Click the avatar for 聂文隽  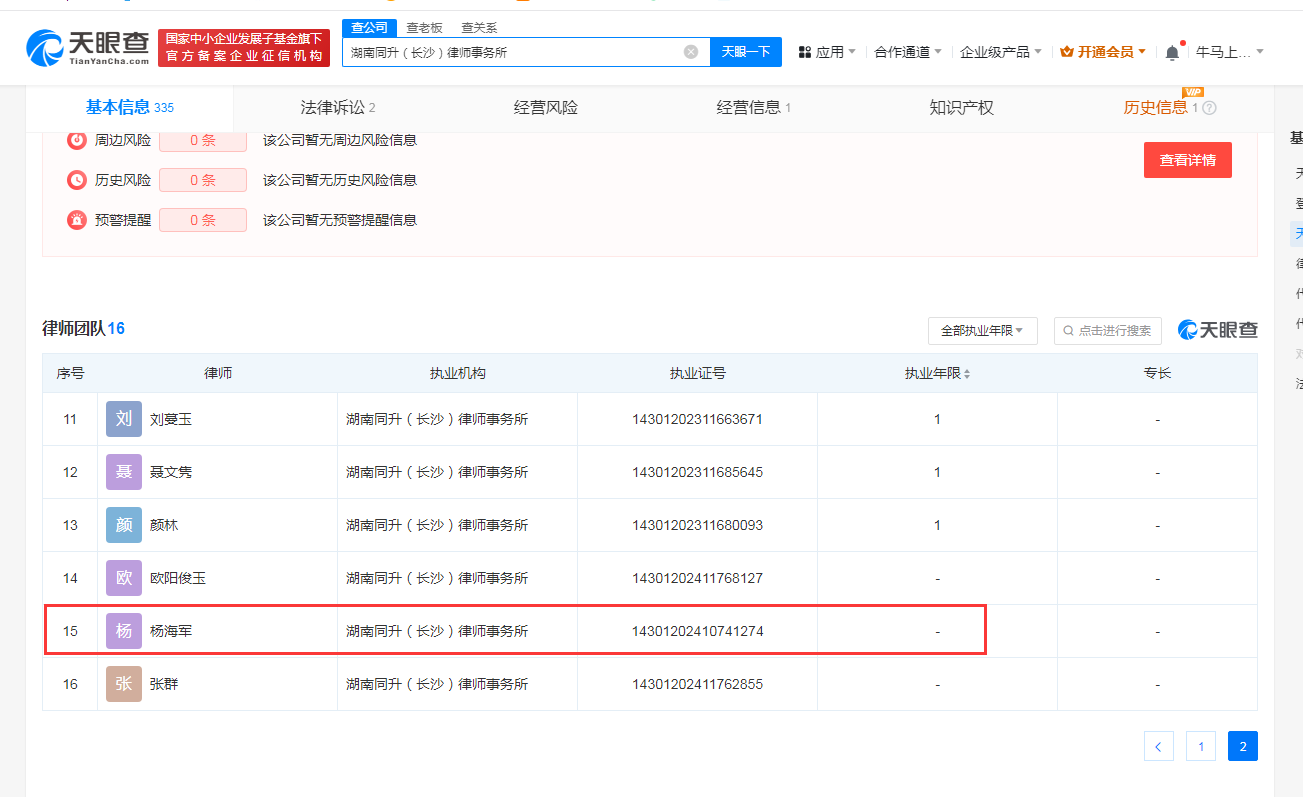(x=124, y=472)
